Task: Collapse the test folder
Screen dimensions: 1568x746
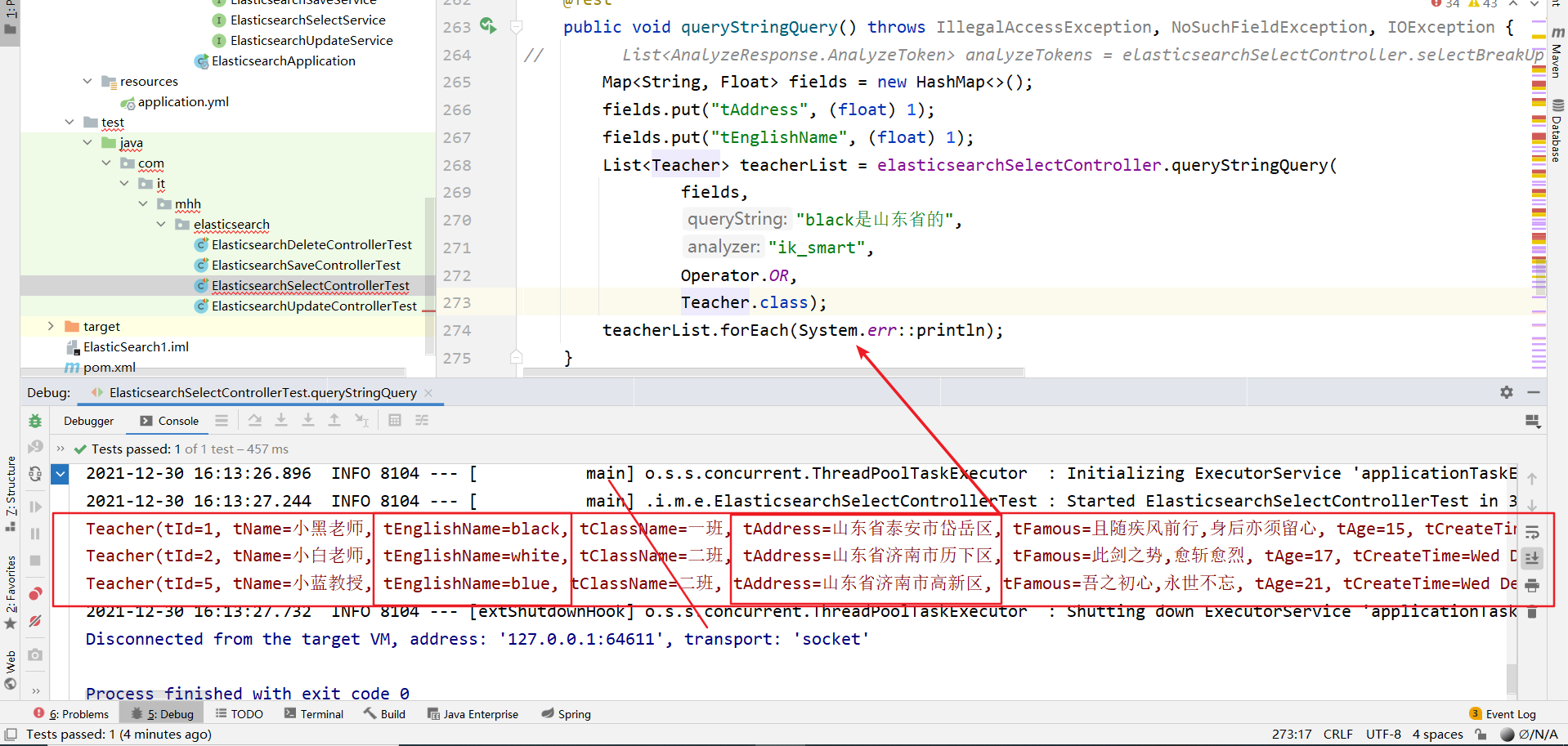Action: 69,122
